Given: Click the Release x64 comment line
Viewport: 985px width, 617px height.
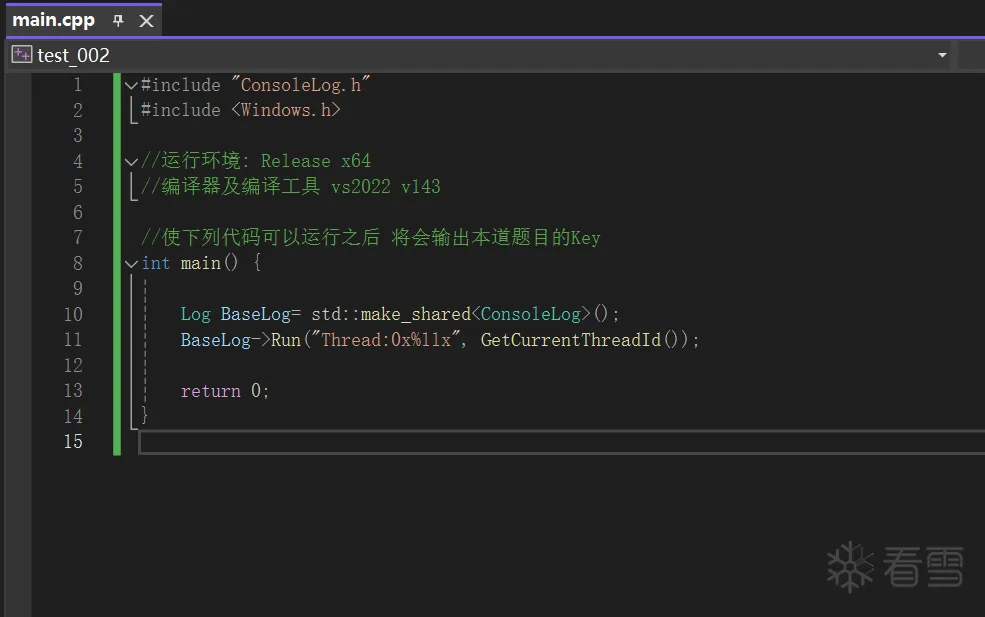Looking at the screenshot, I should coord(256,161).
